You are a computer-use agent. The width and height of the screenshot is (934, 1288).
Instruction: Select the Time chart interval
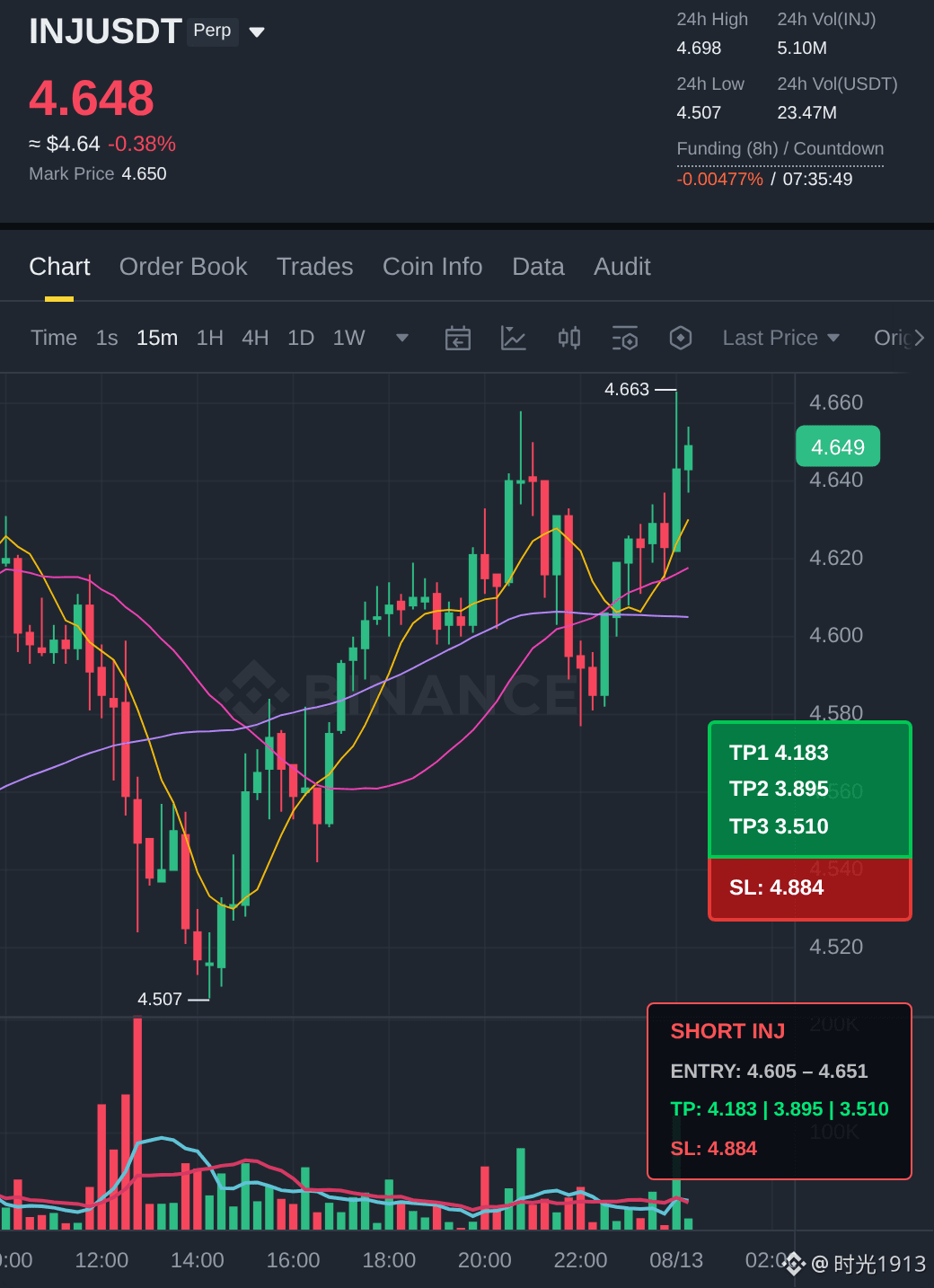point(54,338)
